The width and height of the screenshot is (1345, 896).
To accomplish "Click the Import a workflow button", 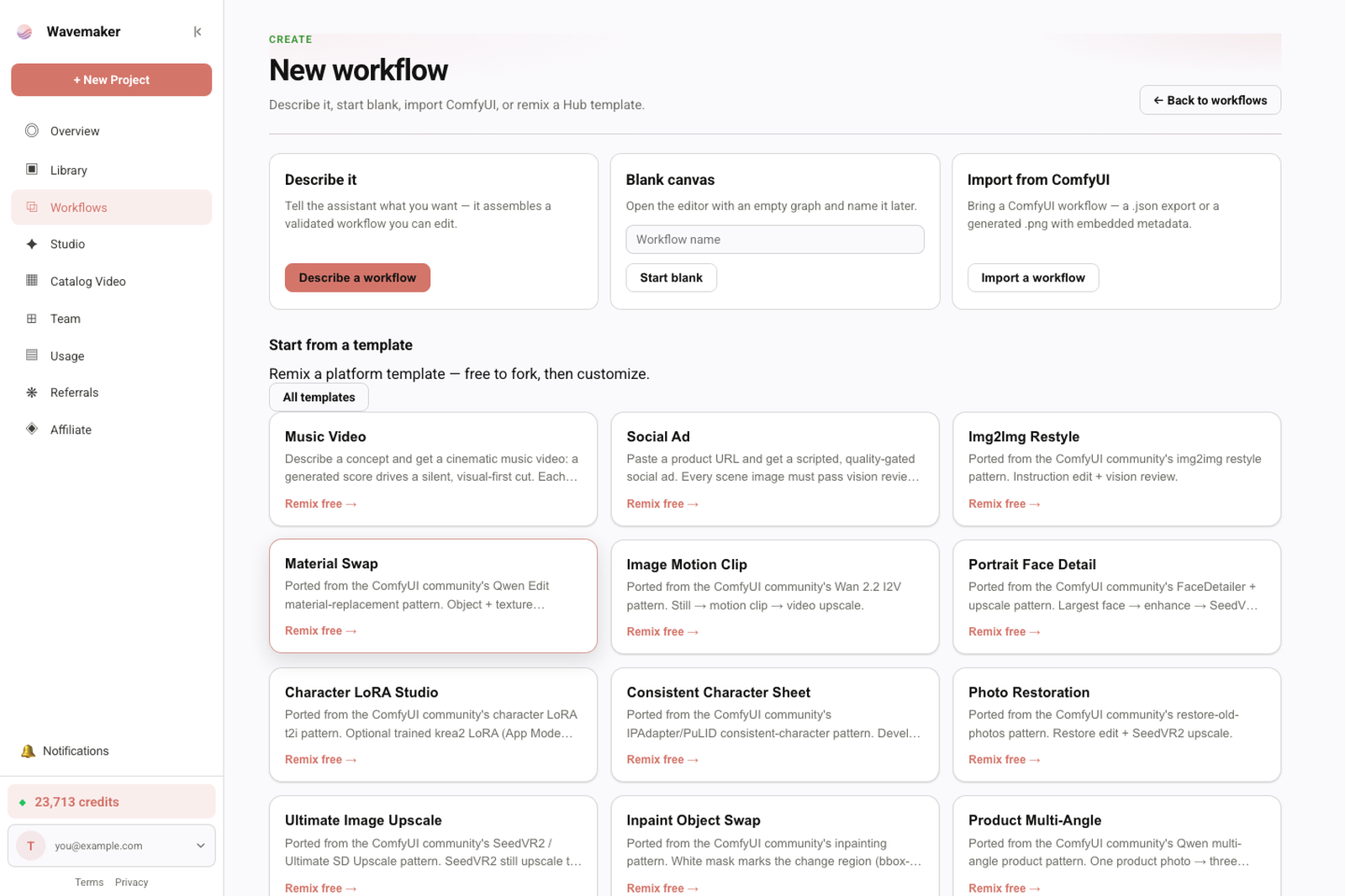I will (1033, 277).
